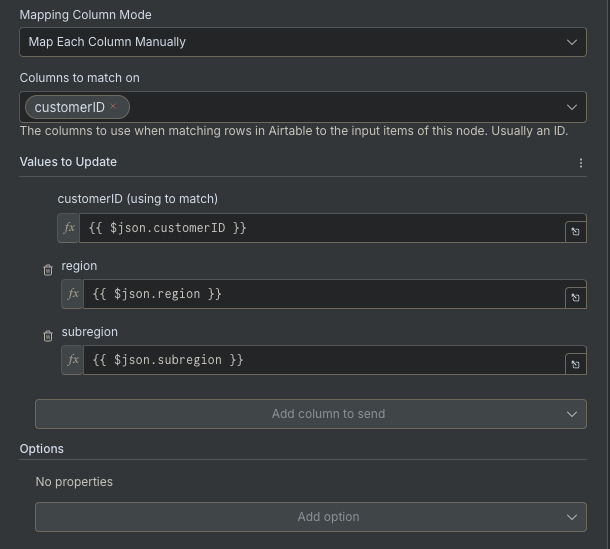Delete the region column mapping
Screen dimensions: 610x549
click(48, 270)
